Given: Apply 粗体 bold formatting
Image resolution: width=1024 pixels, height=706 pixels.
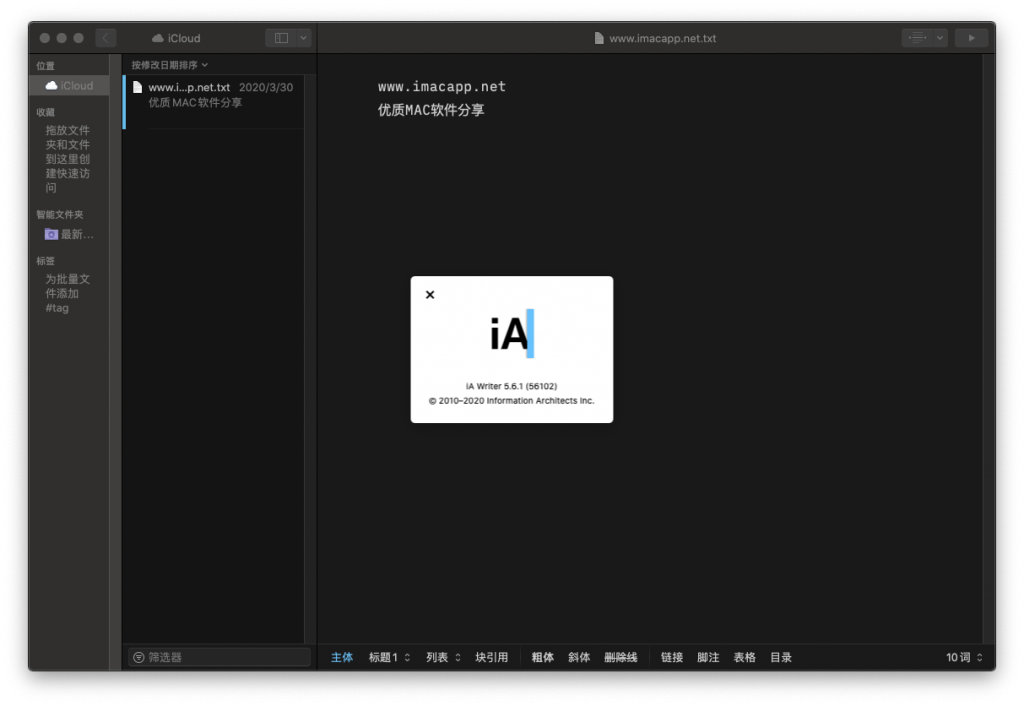Looking at the screenshot, I should coord(542,657).
